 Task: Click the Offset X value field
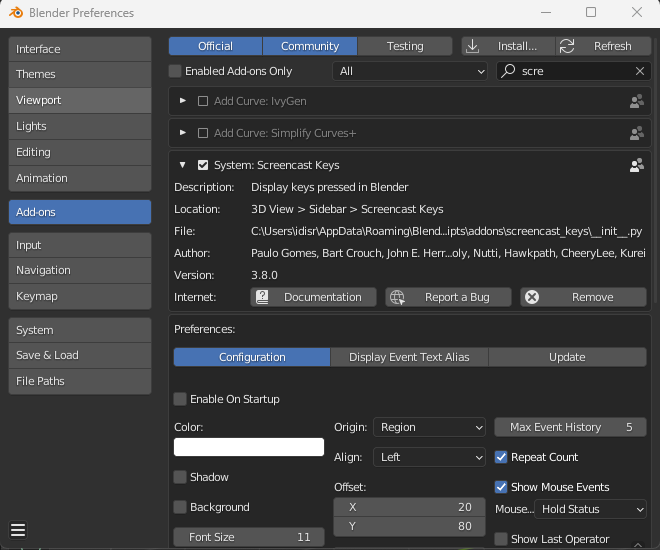[x=409, y=507]
